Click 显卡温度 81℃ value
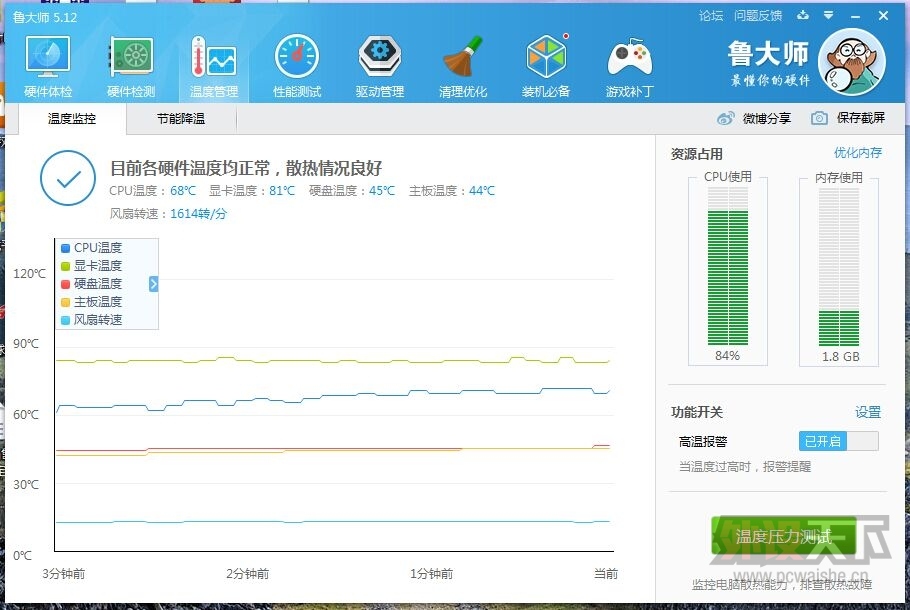Image resolution: width=910 pixels, height=610 pixels. (282, 190)
